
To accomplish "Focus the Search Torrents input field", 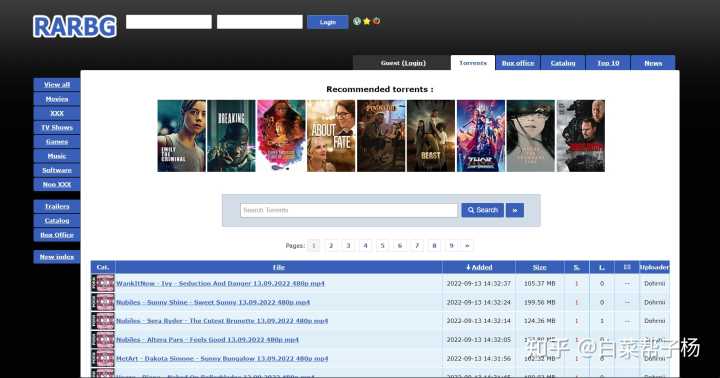I will [349, 210].
